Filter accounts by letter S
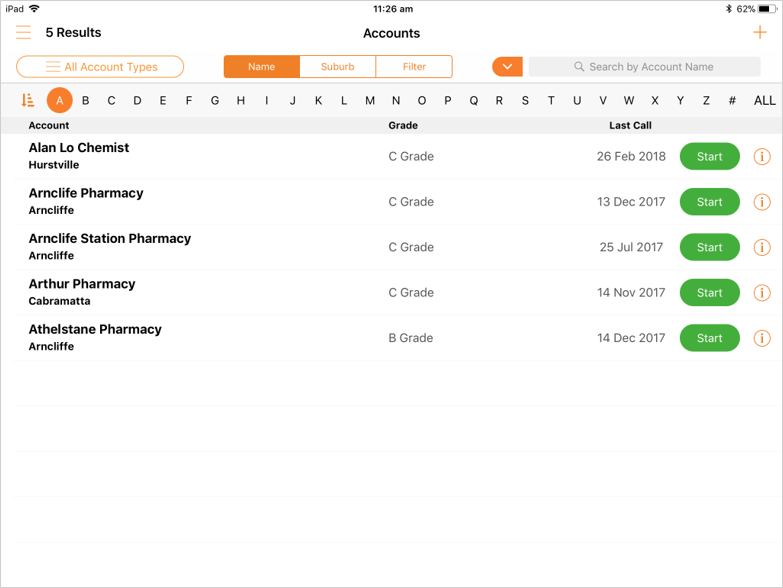This screenshot has height=588, width=783. tap(525, 101)
